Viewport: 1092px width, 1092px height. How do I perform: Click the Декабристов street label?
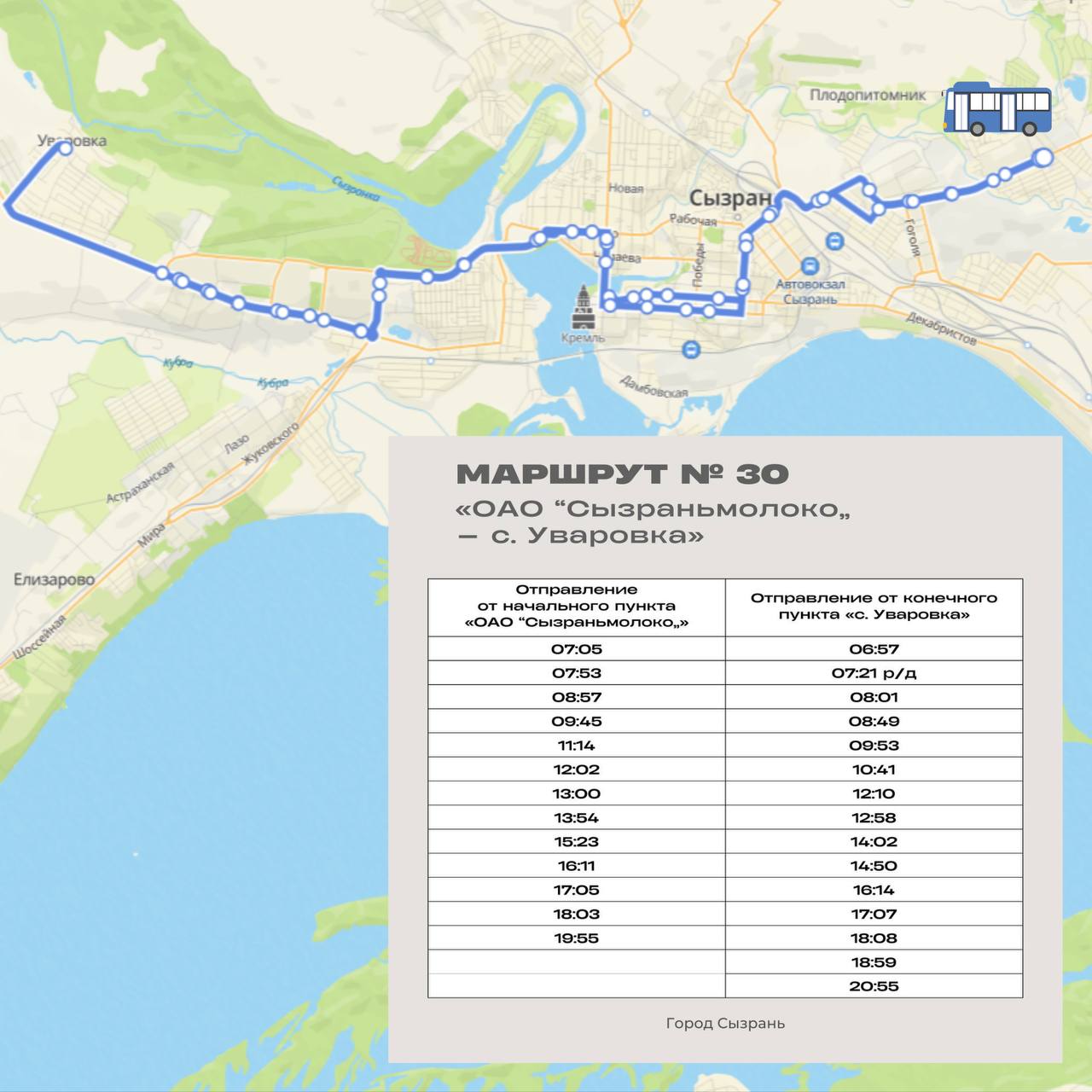tap(941, 328)
